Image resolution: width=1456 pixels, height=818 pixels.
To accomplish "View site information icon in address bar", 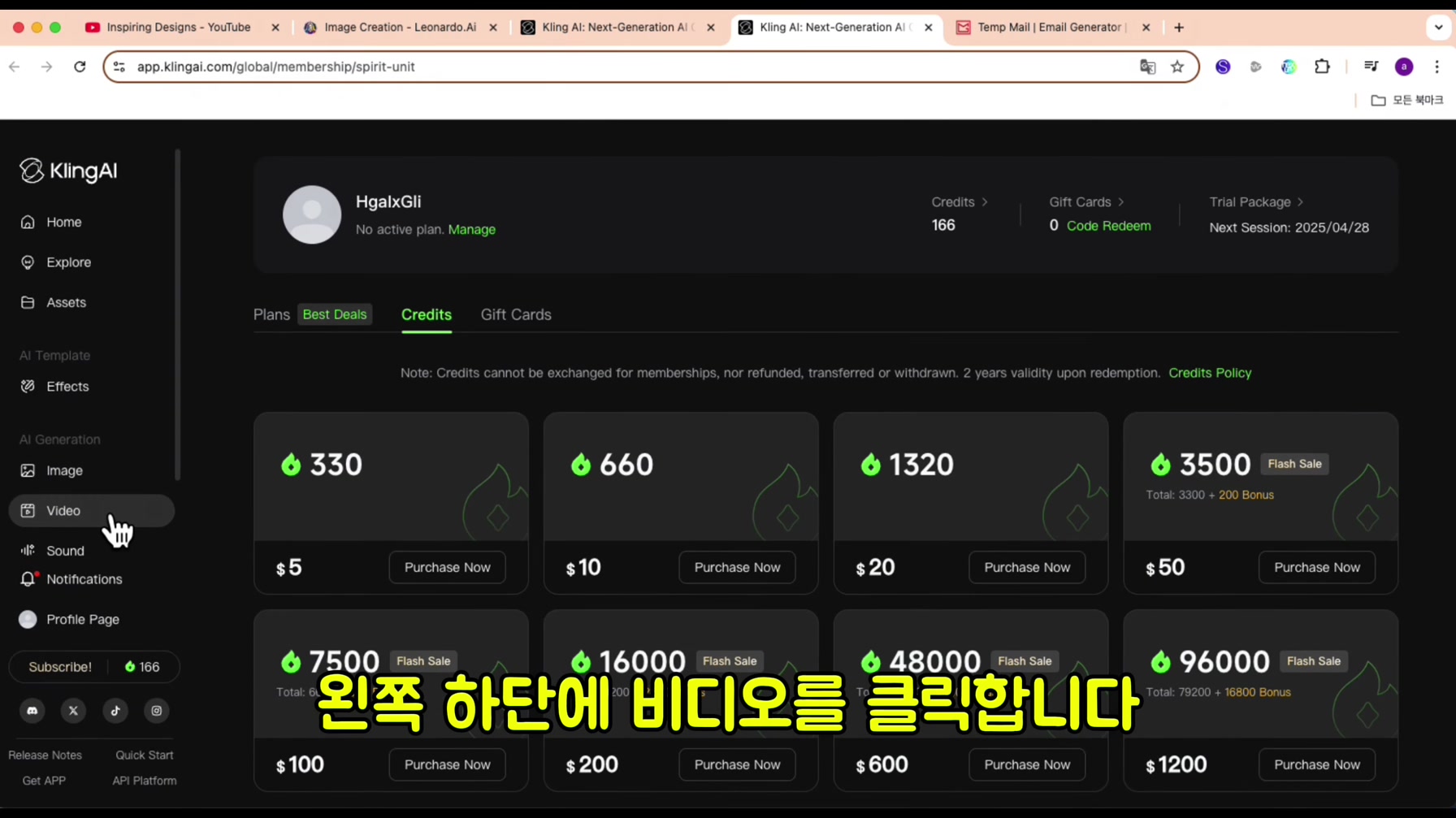I will [119, 67].
